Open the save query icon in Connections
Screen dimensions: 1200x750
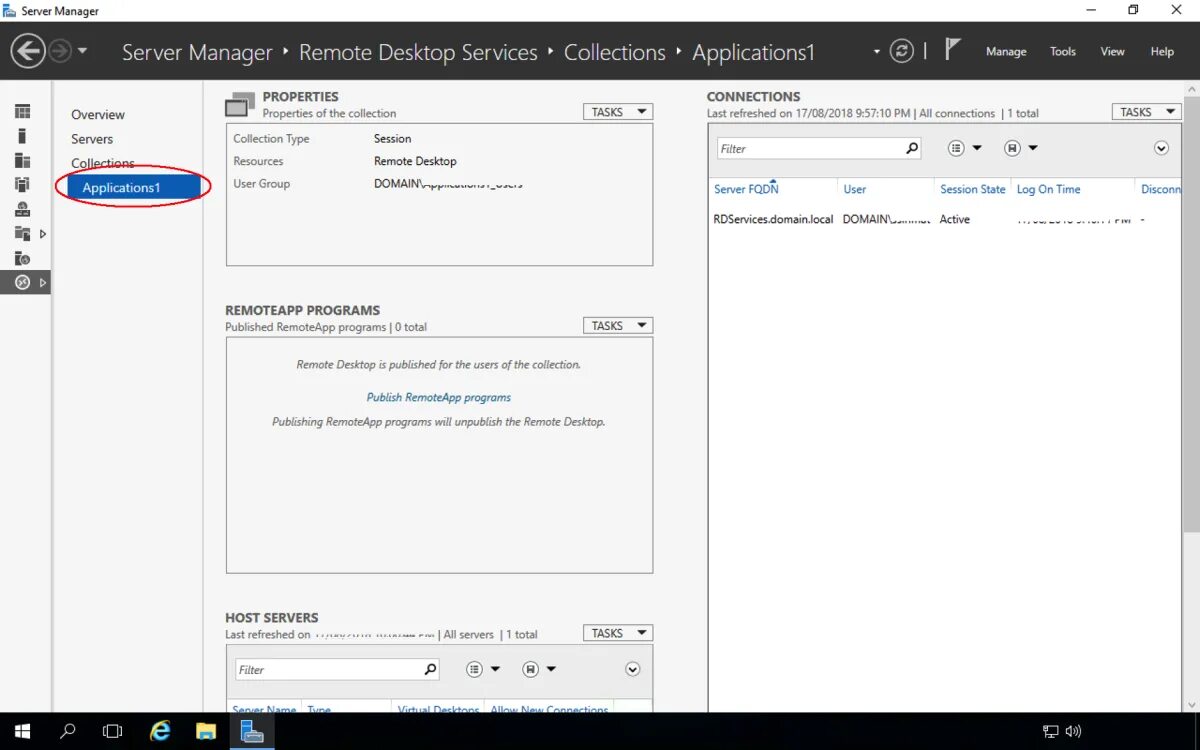pos(1012,148)
